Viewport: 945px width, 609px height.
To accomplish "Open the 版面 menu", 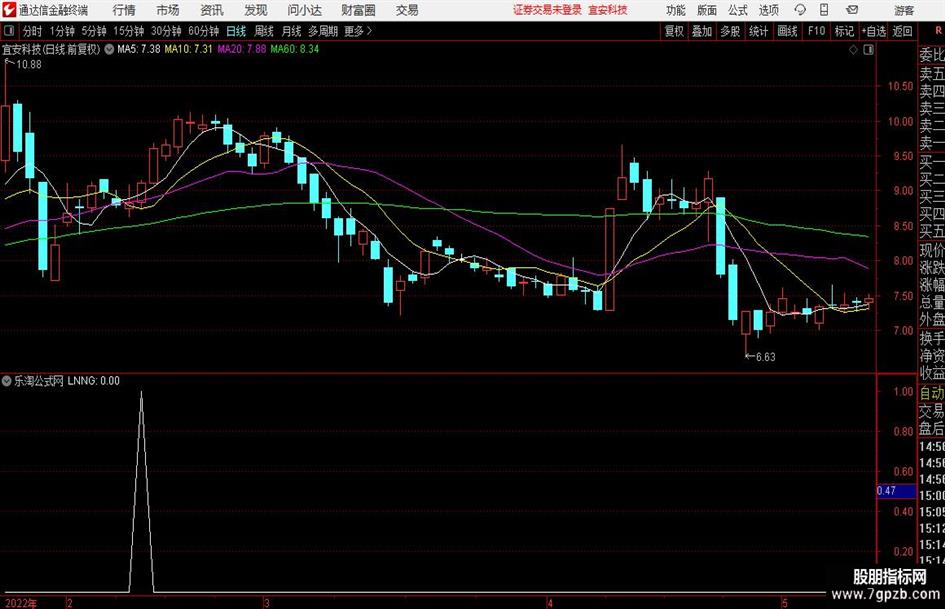I will coord(706,10).
